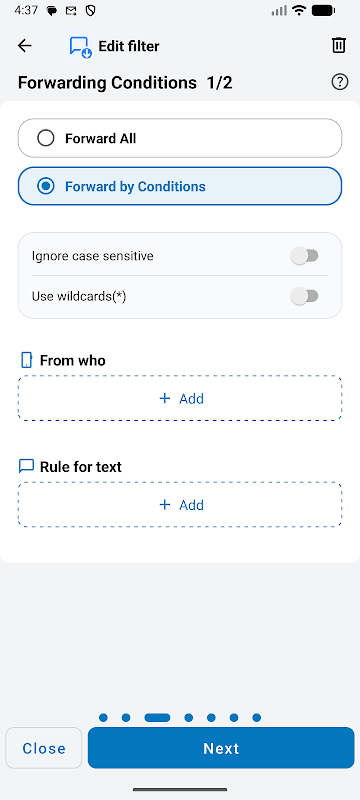Tap the back arrow icon

24,46
